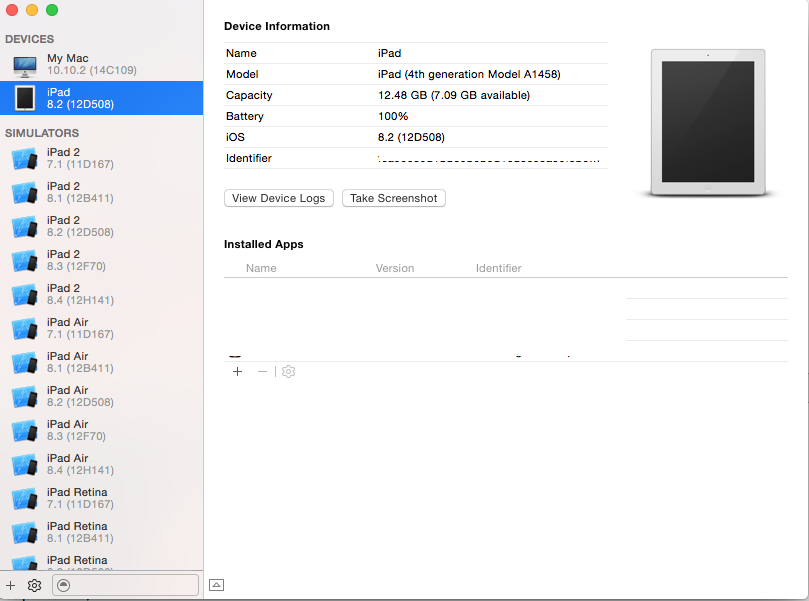The image size is (809, 601).
Task: Sort installed apps by Name column
Action: pos(261,268)
